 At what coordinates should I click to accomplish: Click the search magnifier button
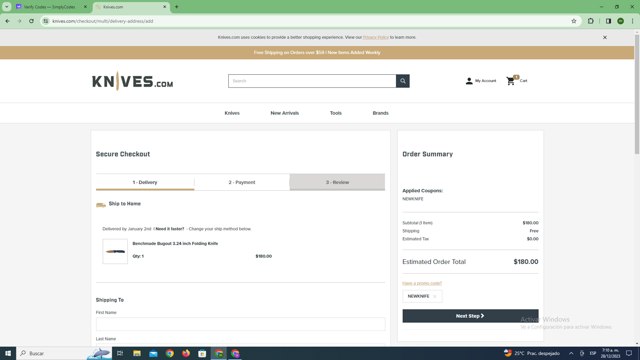[x=402, y=81]
